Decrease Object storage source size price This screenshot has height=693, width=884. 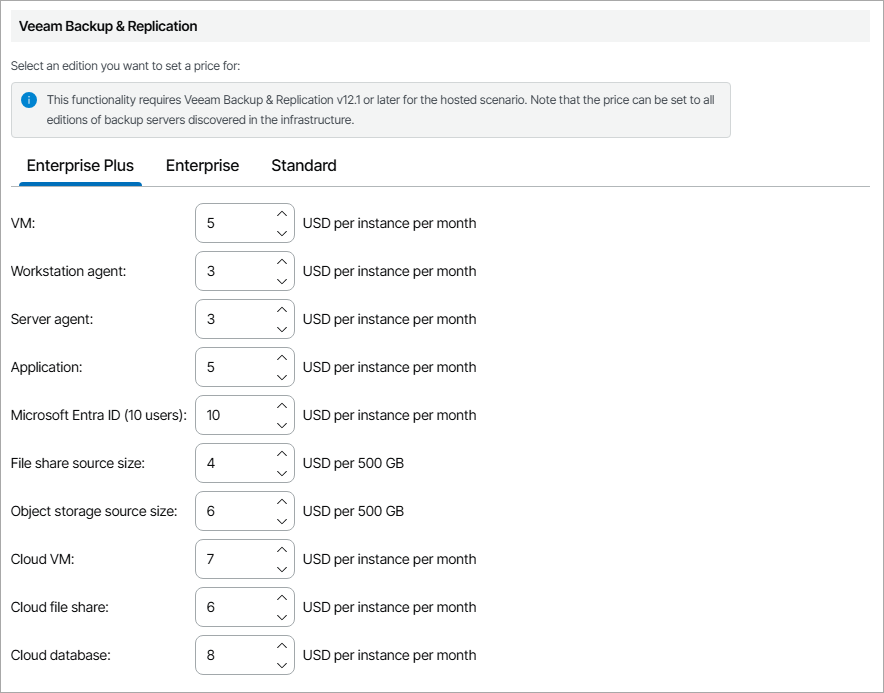point(281,521)
